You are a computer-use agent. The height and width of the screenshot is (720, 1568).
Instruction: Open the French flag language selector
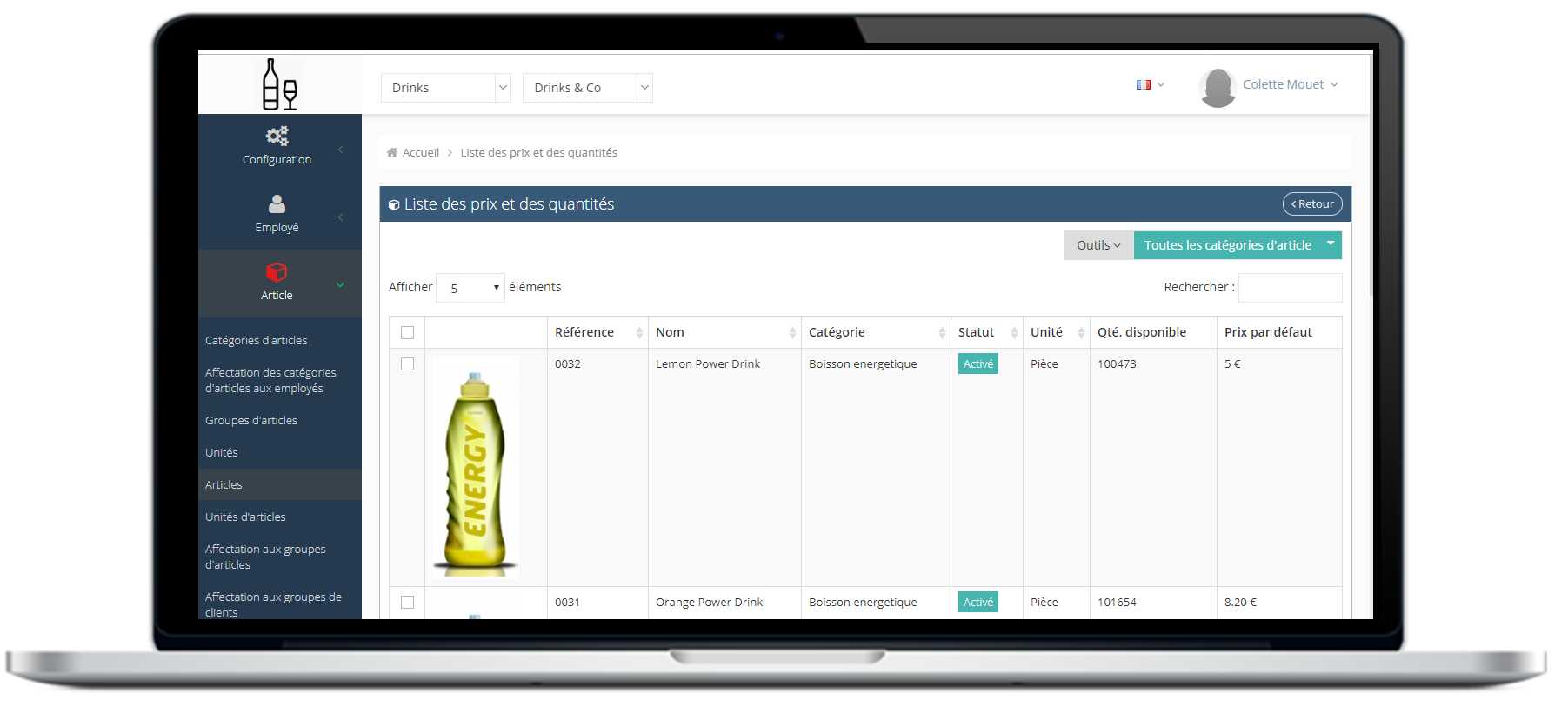(1149, 85)
